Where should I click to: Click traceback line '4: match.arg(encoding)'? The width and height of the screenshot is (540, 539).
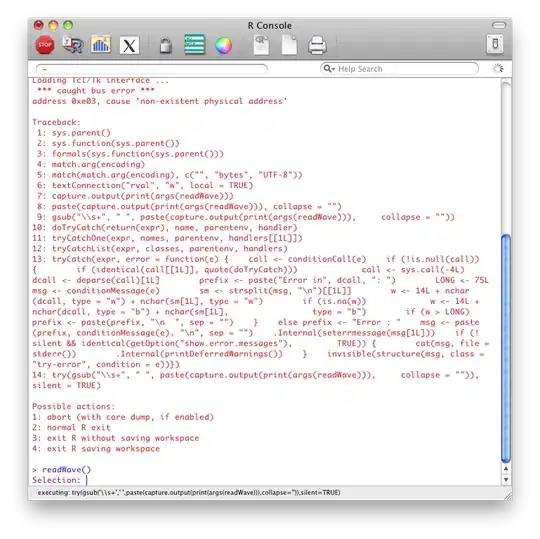91,164
